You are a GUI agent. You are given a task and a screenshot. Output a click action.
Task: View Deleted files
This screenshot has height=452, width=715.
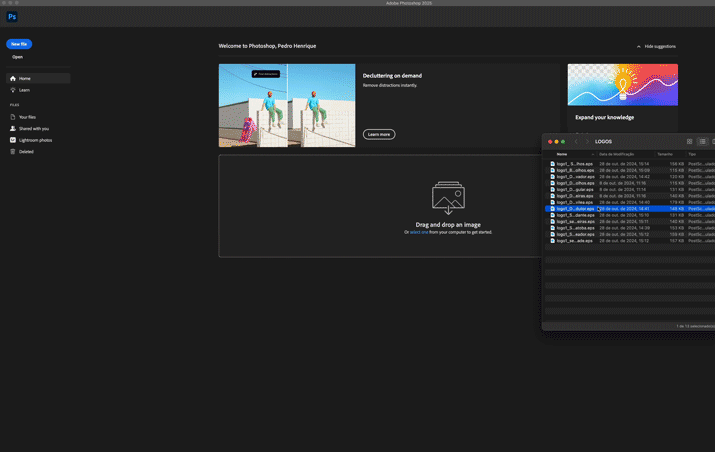(26, 151)
